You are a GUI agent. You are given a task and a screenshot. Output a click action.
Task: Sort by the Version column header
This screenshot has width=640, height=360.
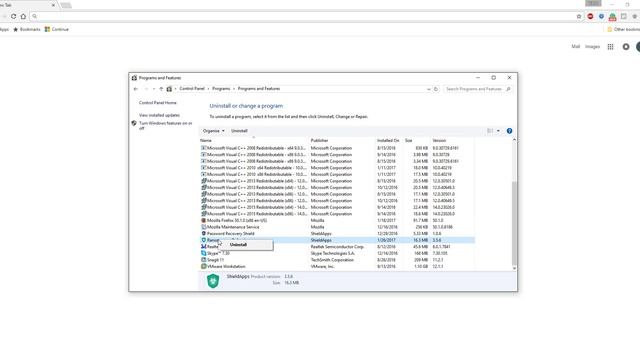coord(439,140)
